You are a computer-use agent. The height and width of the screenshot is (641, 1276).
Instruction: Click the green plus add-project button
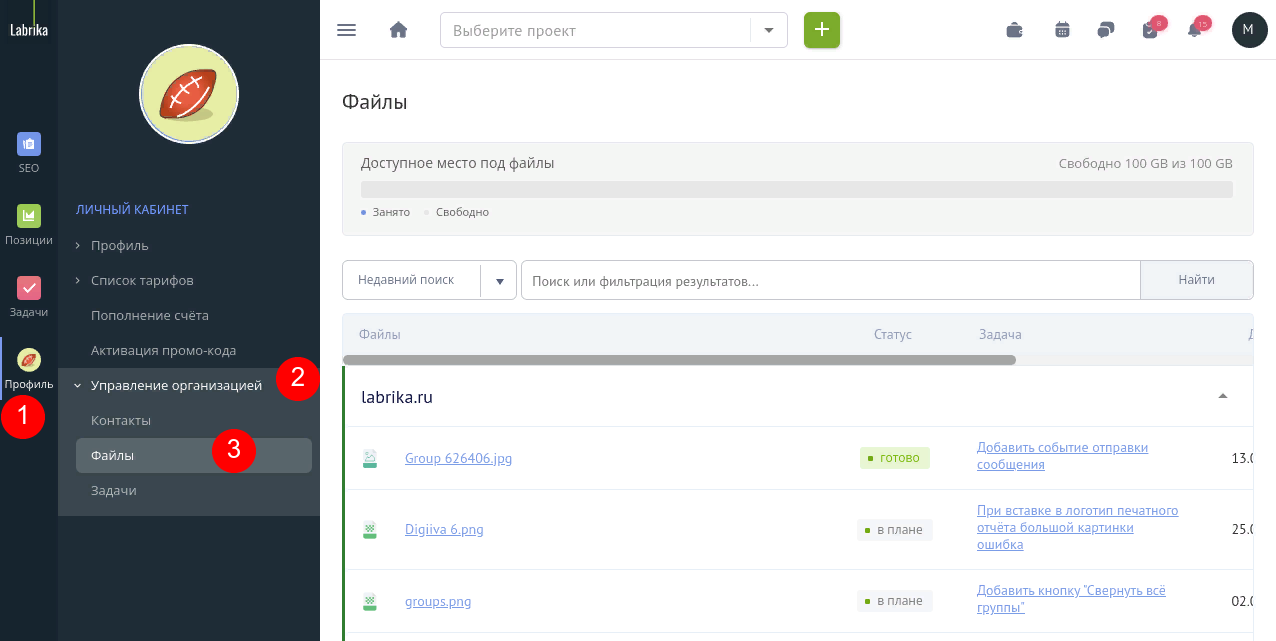822,30
